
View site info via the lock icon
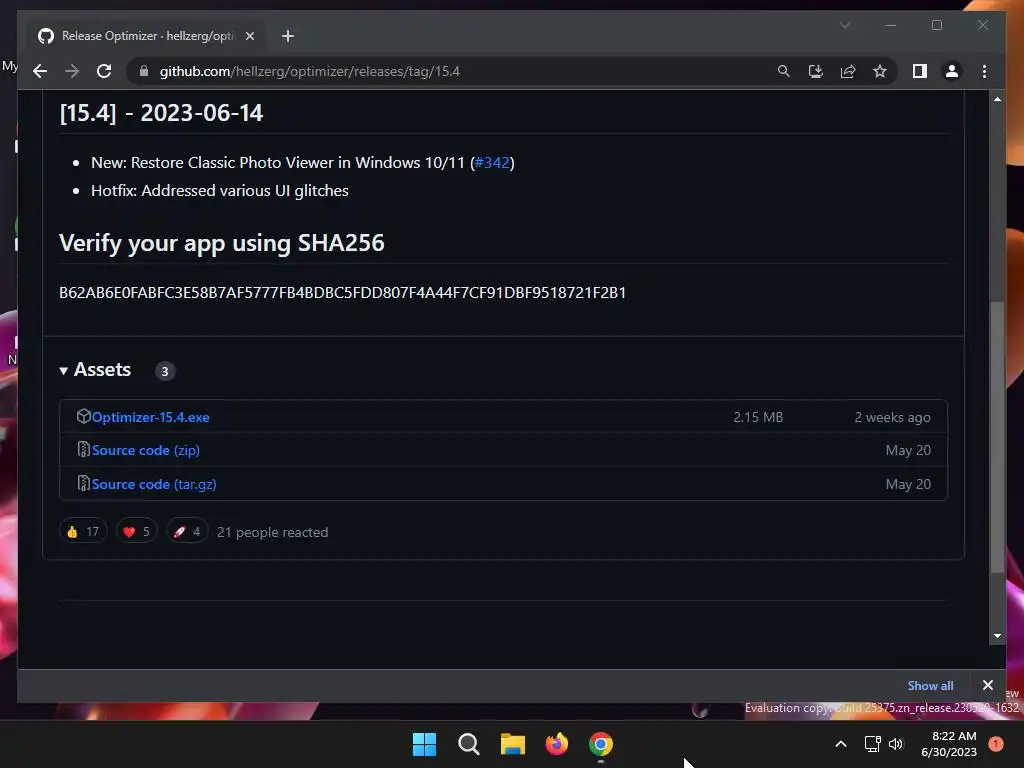pyautogui.click(x=144, y=71)
